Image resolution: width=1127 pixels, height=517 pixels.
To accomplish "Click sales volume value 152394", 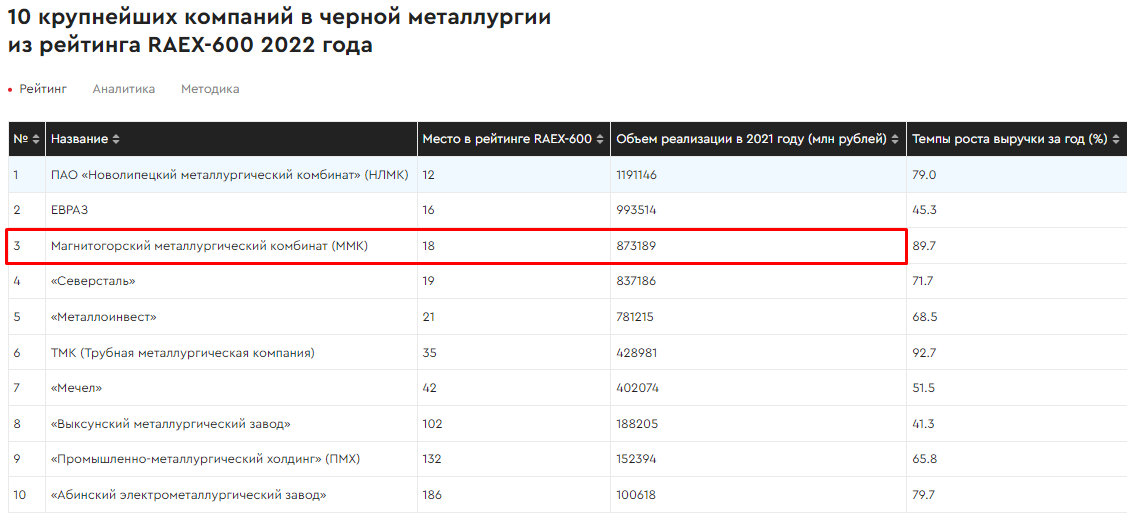I will (637, 459).
